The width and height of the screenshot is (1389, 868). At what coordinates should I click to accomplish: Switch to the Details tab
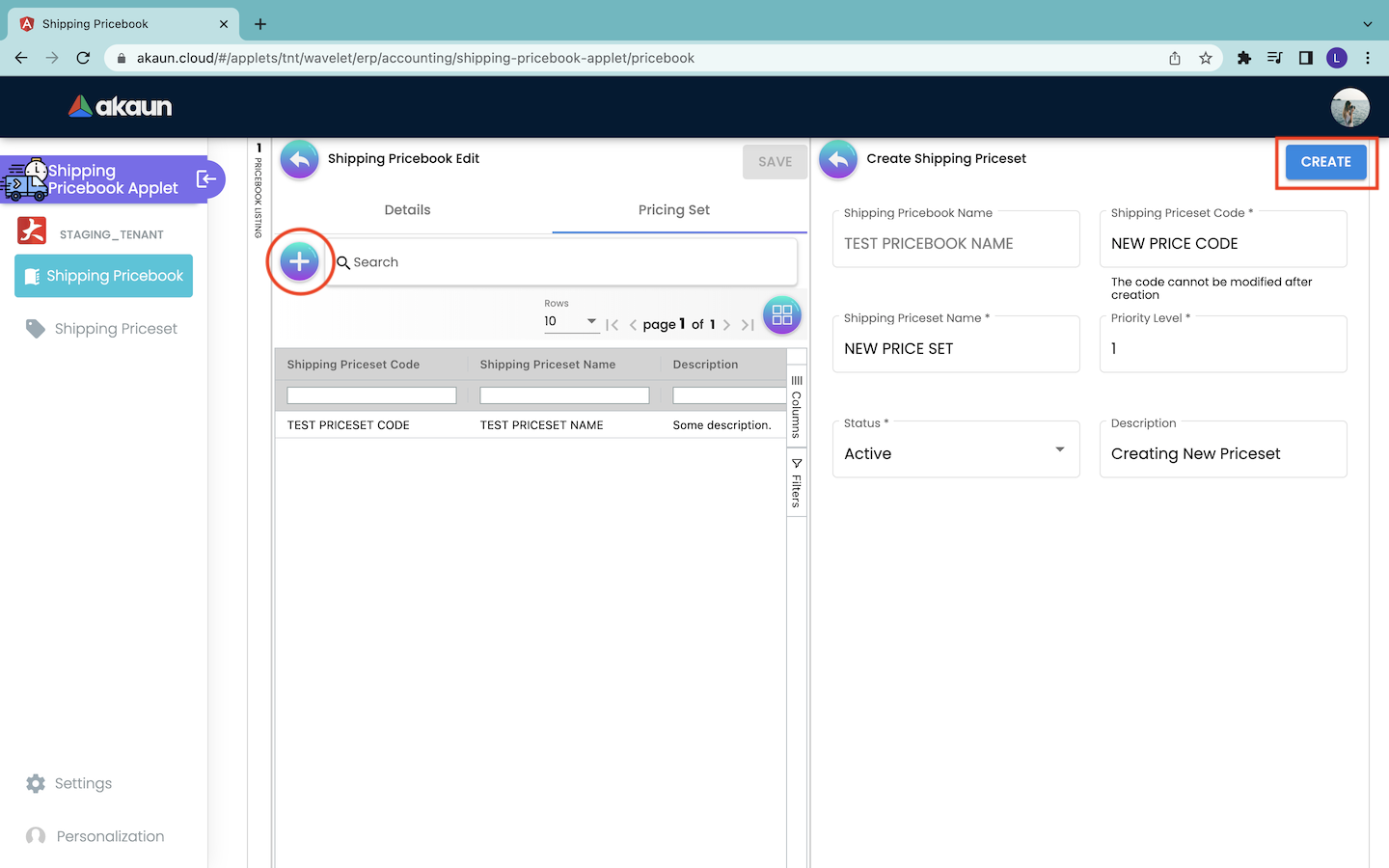[x=407, y=210]
